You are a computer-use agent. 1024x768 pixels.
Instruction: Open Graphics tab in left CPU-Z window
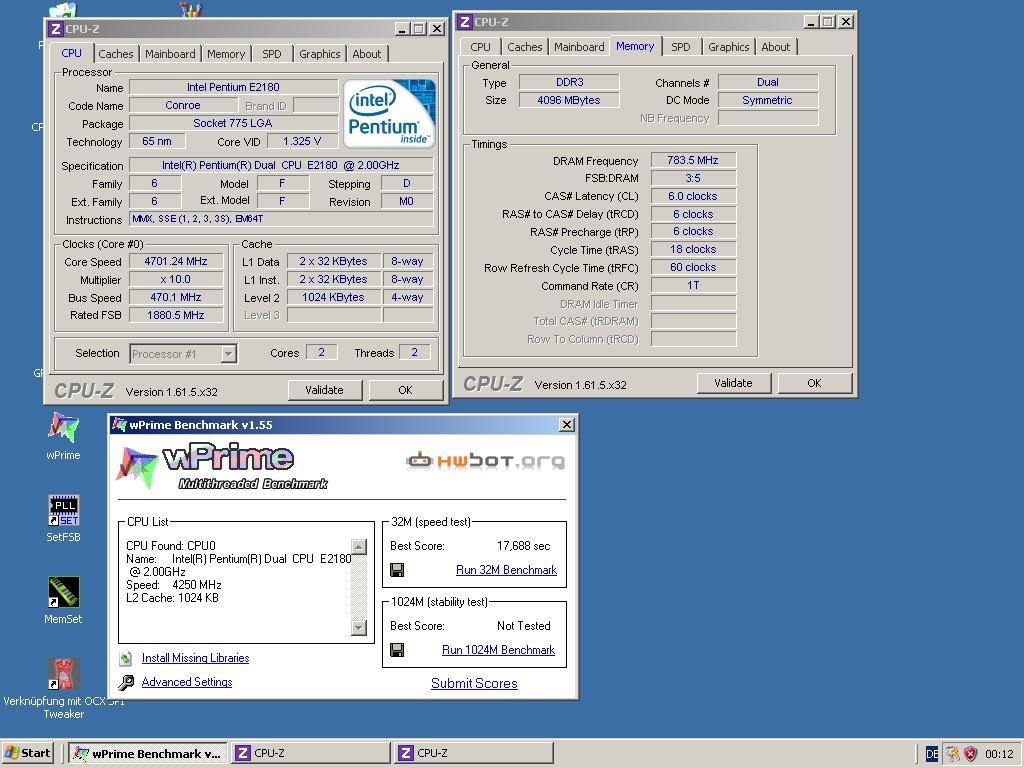coord(319,54)
